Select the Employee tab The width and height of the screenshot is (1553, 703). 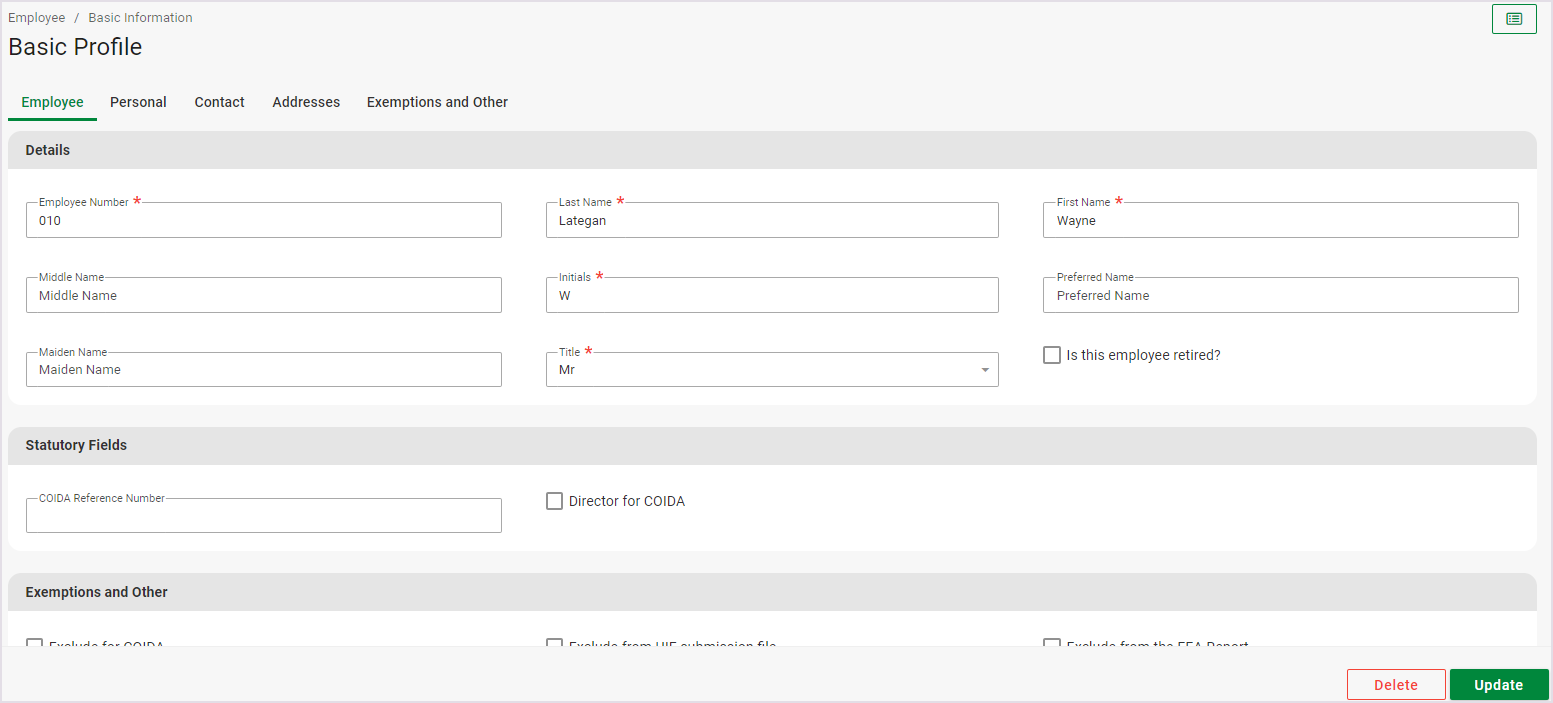coord(52,102)
